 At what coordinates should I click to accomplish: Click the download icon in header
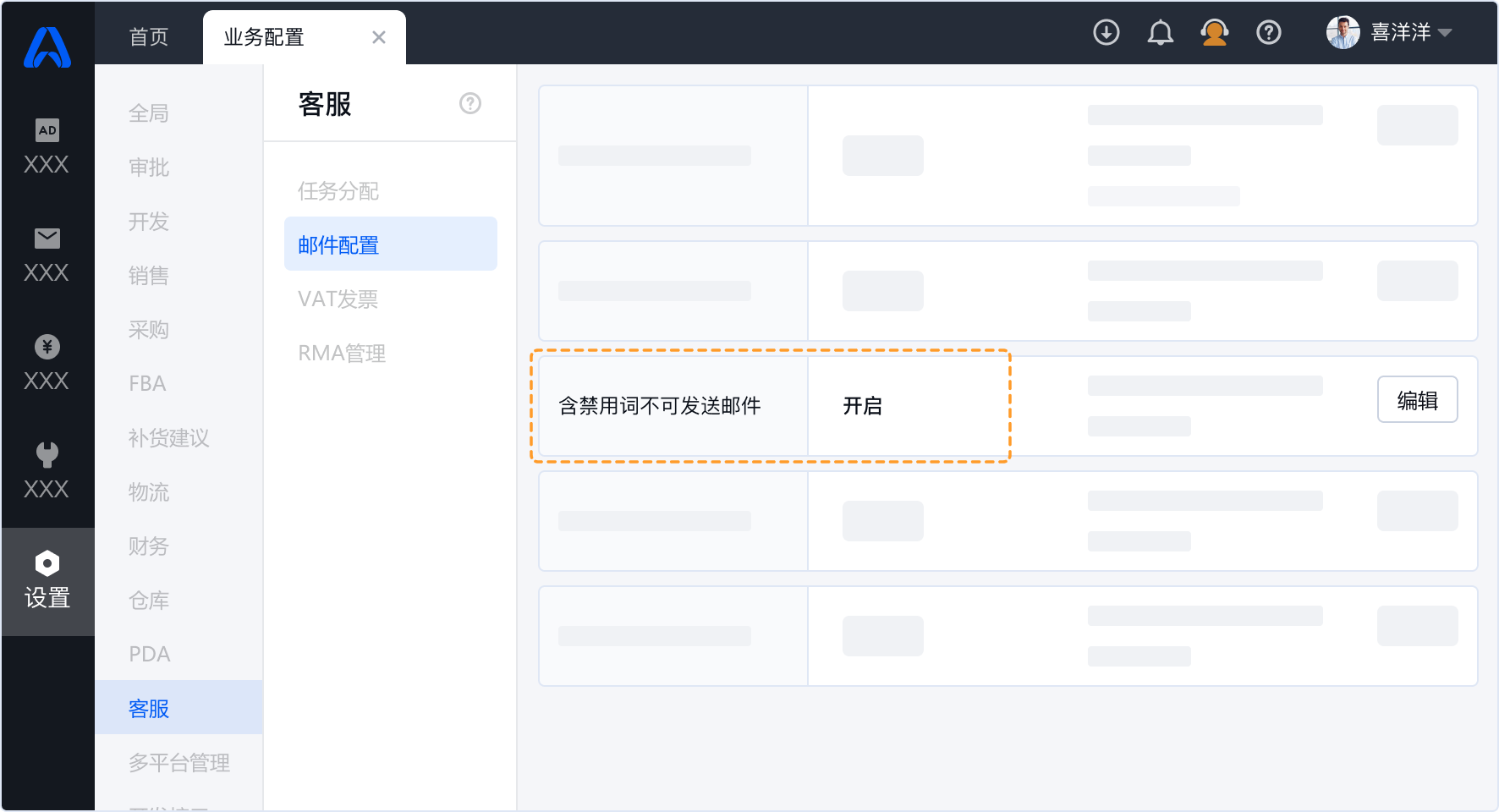pyautogui.click(x=1106, y=33)
